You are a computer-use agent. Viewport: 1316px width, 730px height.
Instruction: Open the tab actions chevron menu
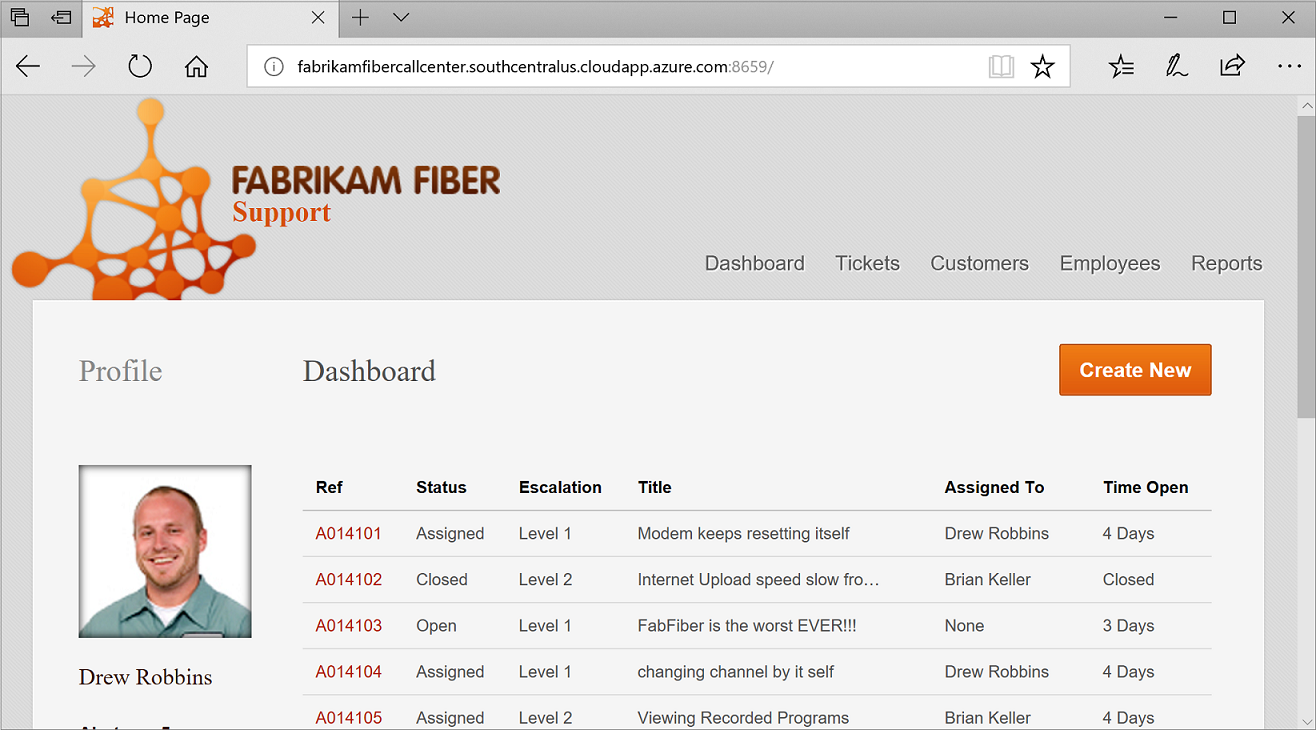401,17
